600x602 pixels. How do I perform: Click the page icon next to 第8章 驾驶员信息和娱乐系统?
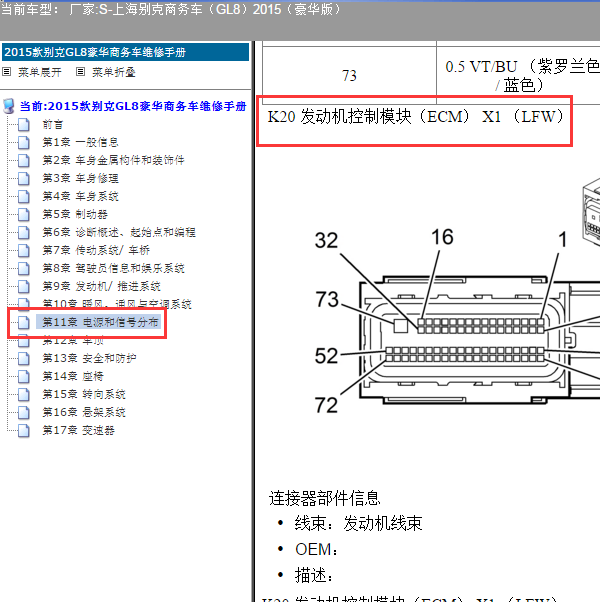[x=24, y=268]
